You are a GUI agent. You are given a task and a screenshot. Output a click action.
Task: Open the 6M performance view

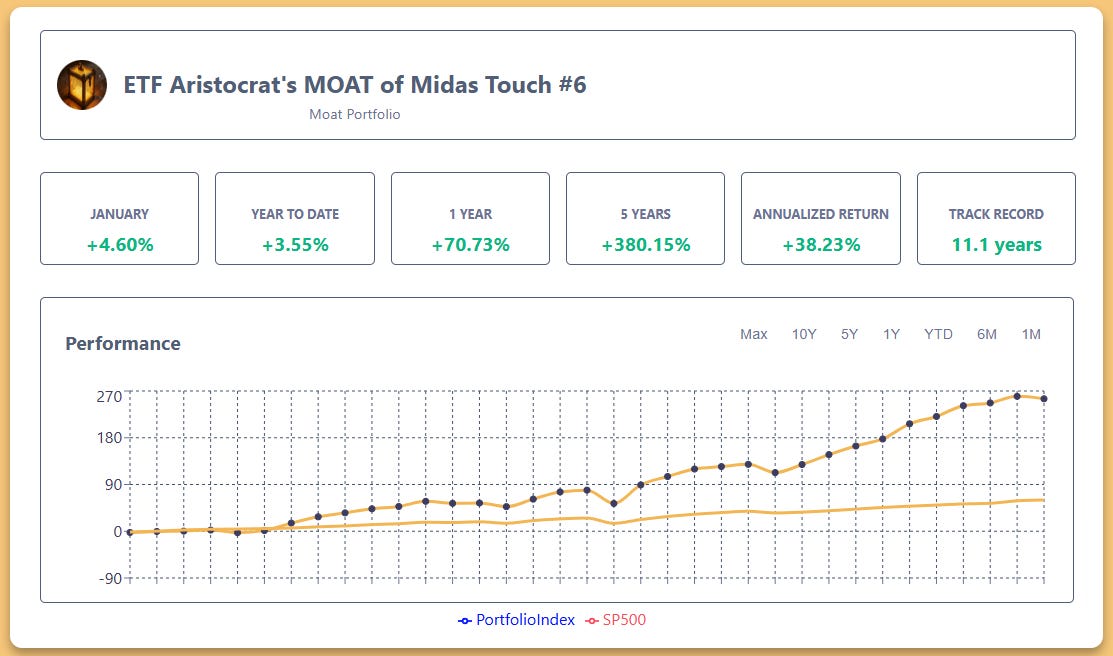point(987,334)
